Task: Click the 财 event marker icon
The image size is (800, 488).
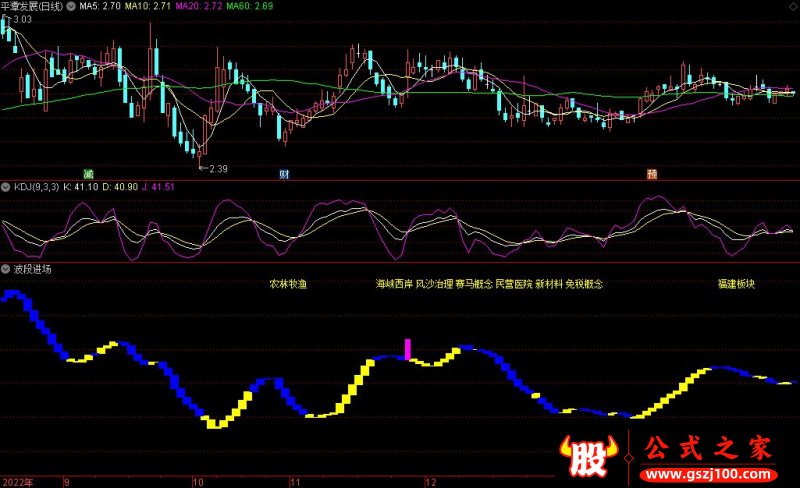Action: point(284,173)
